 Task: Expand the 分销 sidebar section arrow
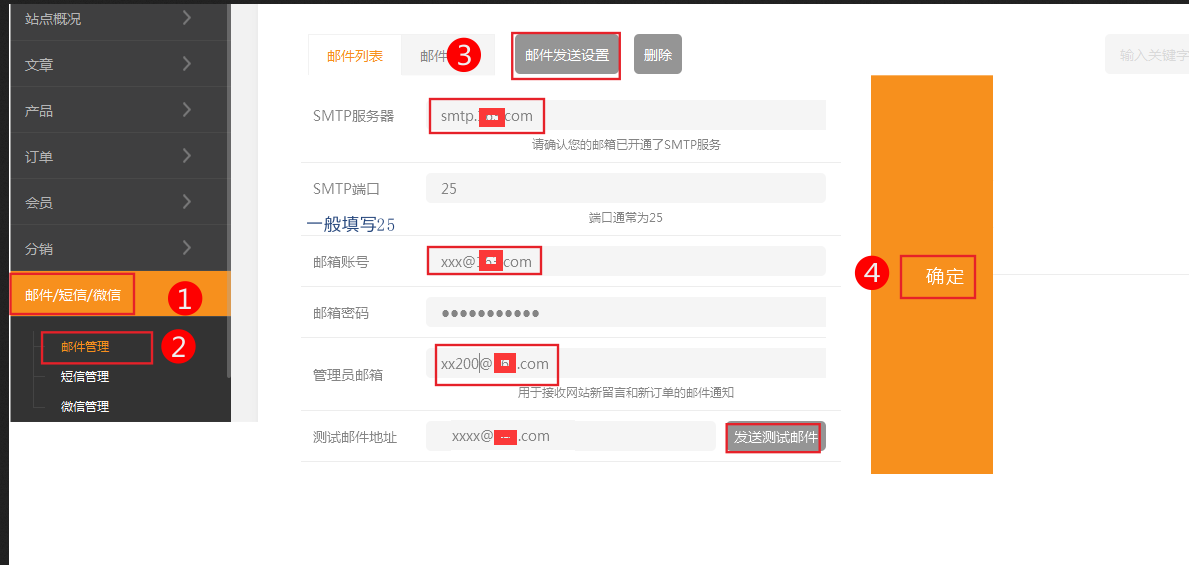(x=187, y=248)
